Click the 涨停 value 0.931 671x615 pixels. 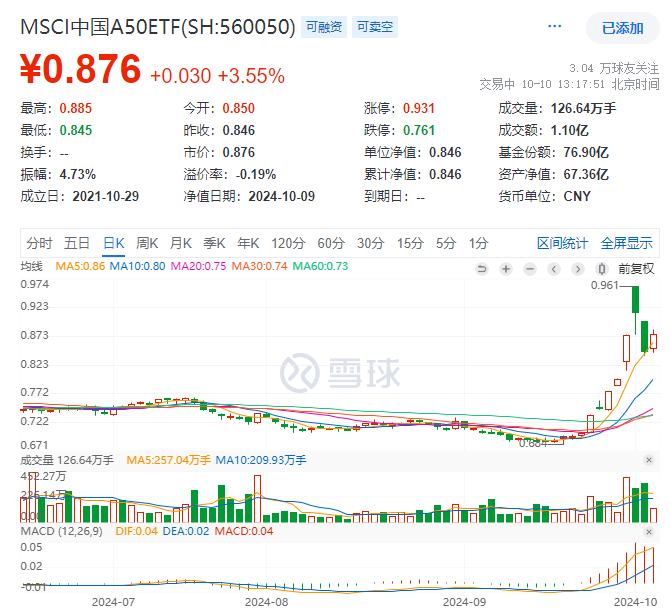pos(419,108)
